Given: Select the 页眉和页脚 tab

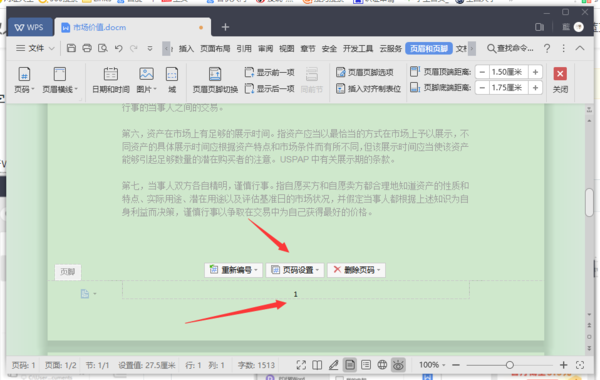Looking at the screenshot, I should 429,49.
